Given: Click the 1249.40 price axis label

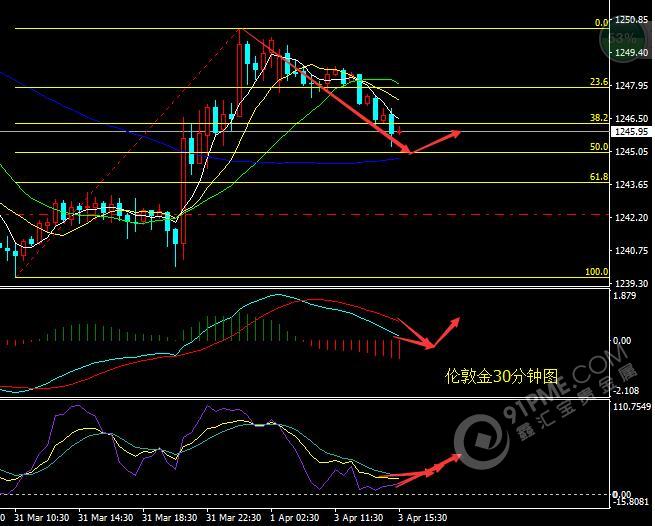Looking at the screenshot, I should (632, 53).
